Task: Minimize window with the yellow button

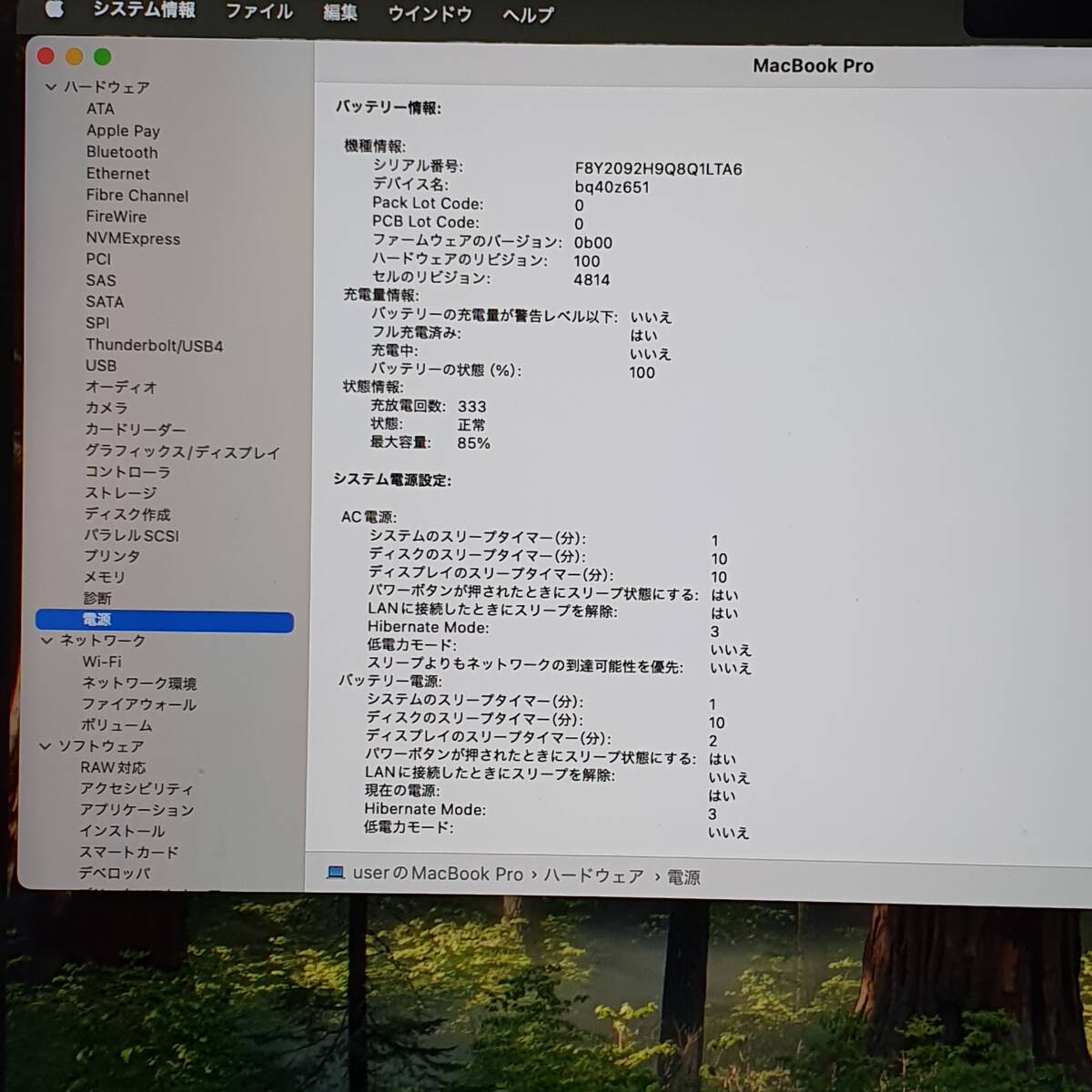Action: [75, 56]
